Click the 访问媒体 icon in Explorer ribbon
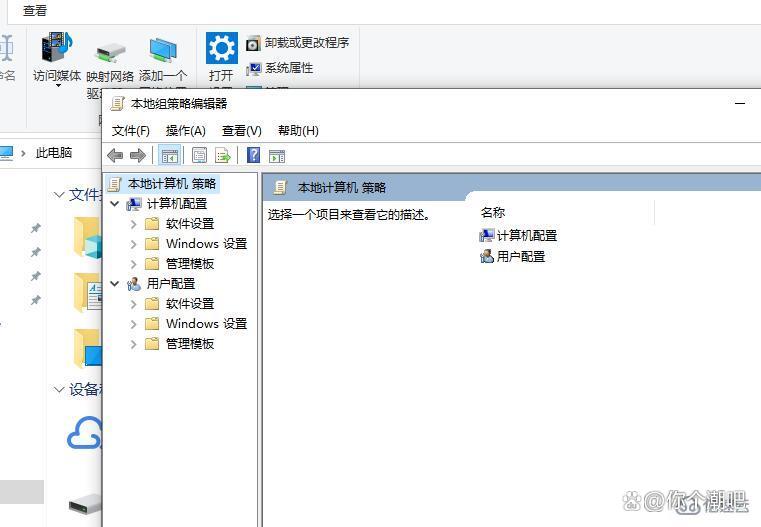The image size is (761, 527). click(x=57, y=47)
